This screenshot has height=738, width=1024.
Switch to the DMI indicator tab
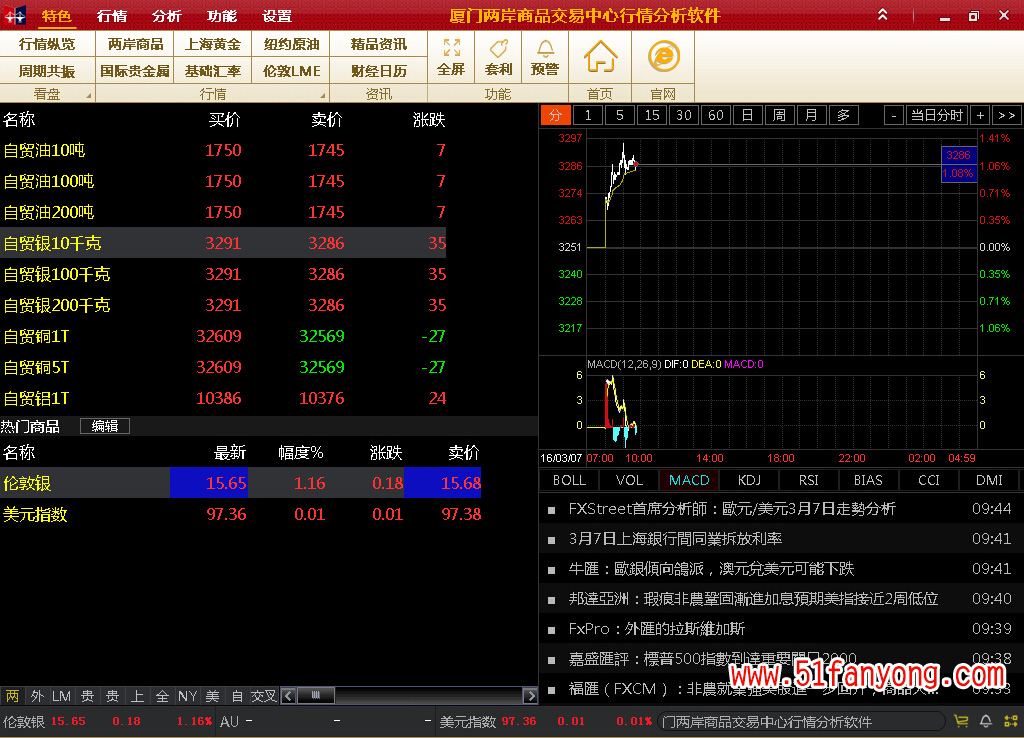989,480
